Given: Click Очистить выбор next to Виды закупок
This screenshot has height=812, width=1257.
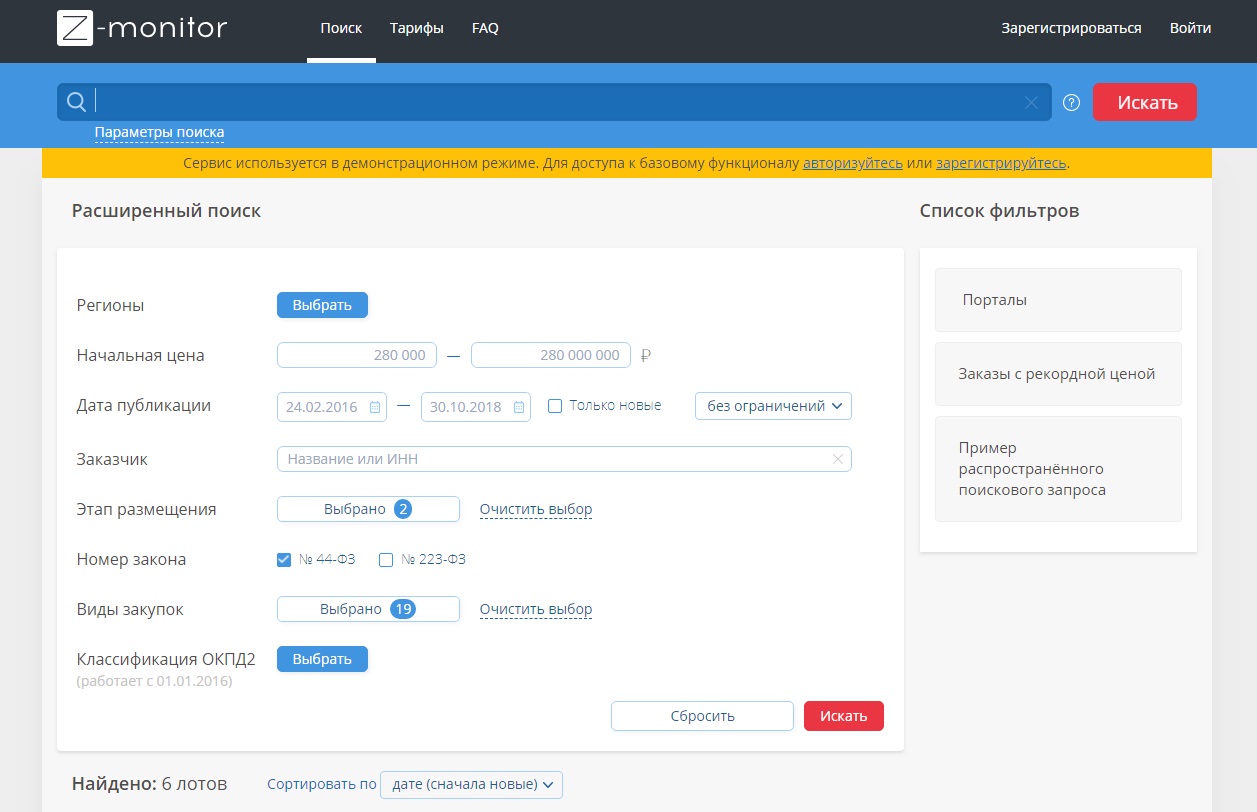Looking at the screenshot, I should click(x=536, y=609).
